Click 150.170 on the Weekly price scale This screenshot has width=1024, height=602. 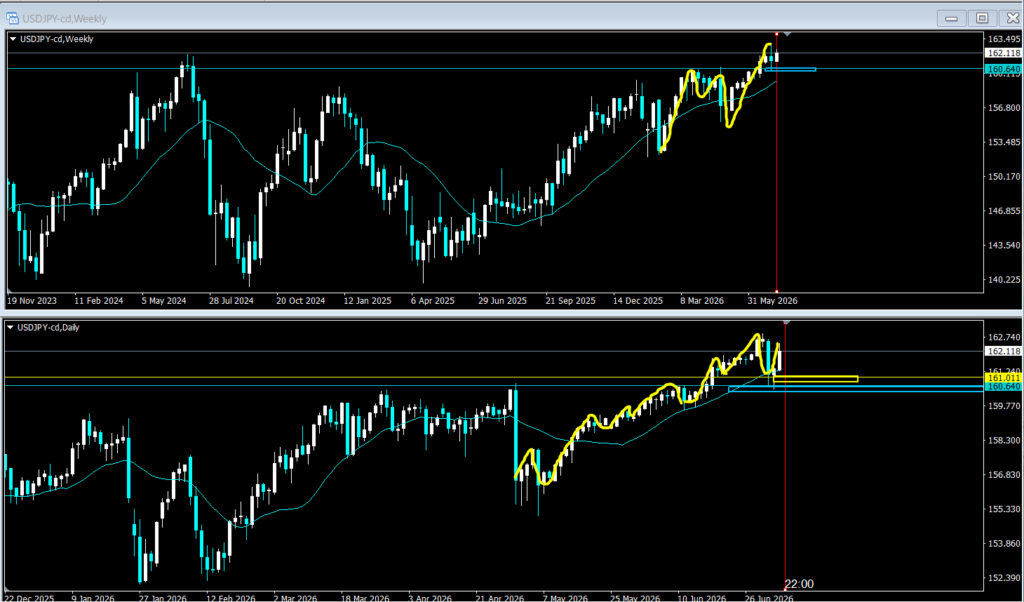1004,176
